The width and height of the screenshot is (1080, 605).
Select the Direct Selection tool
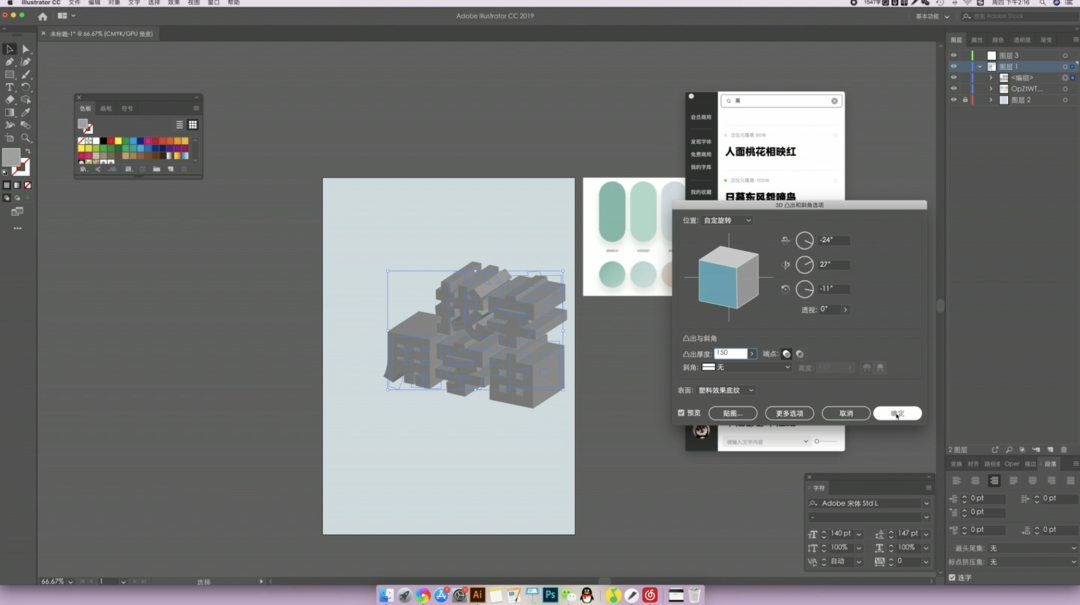point(26,49)
